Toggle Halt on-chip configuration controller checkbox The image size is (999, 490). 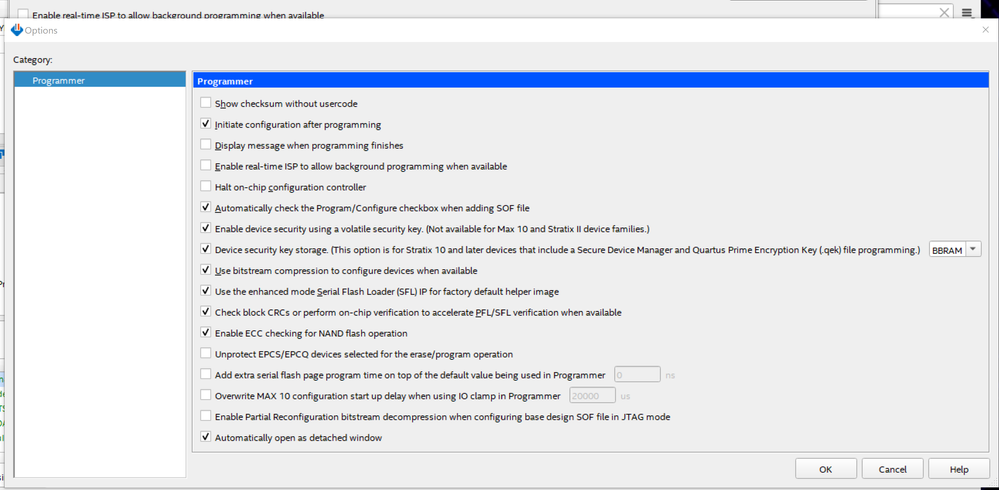click(x=206, y=187)
